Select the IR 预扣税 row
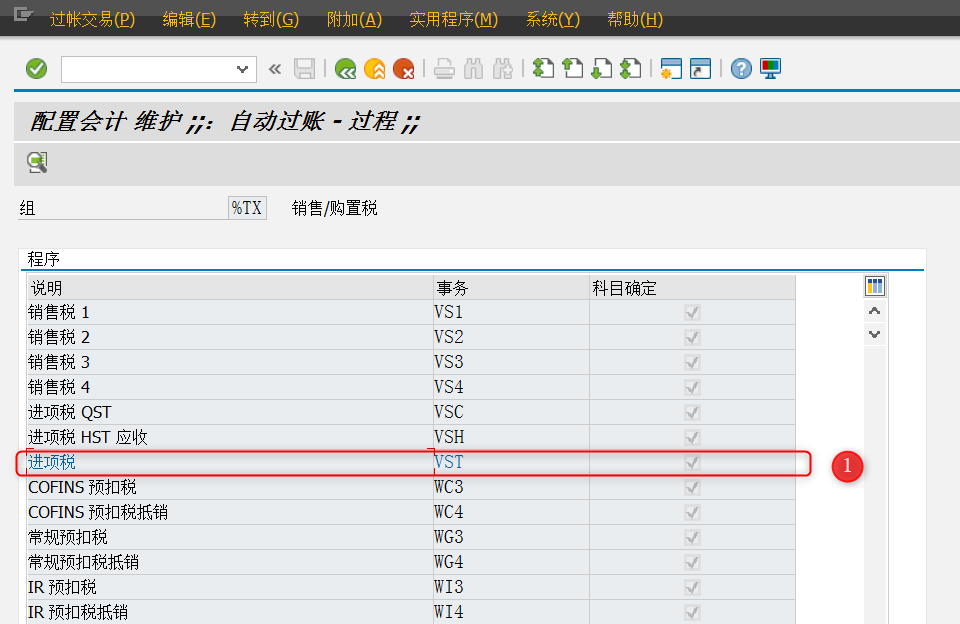This screenshot has height=624, width=960. (x=411, y=587)
